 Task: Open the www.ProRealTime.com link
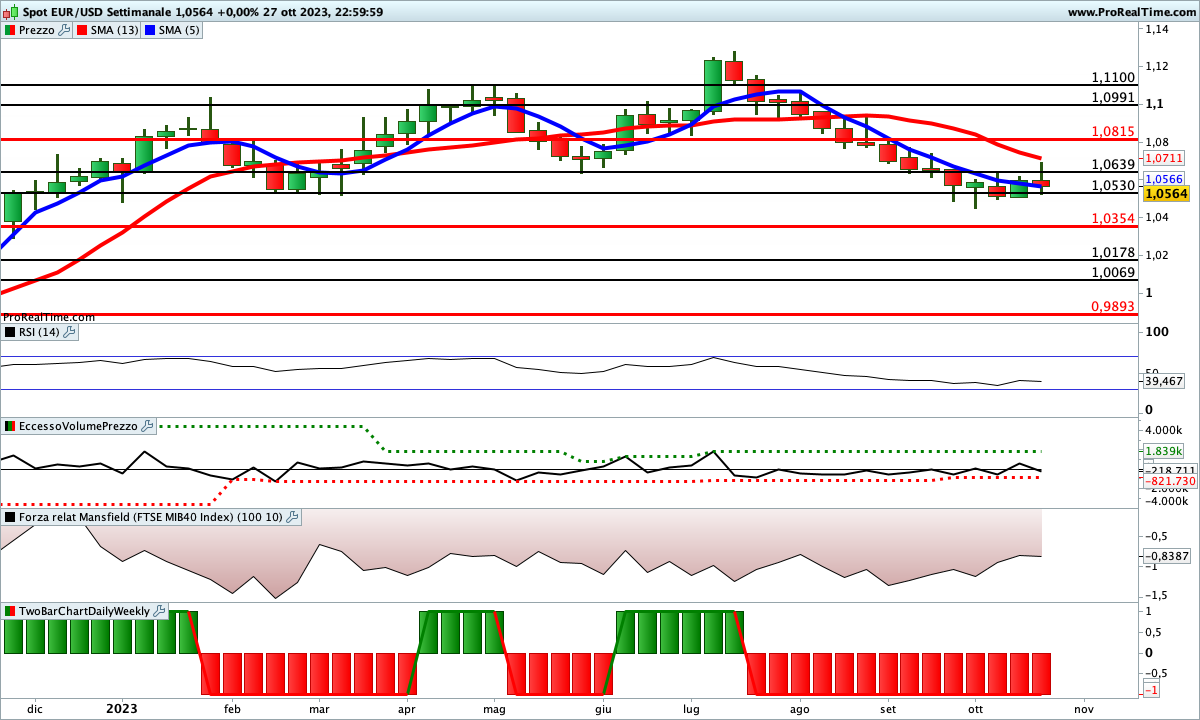pyautogui.click(x=1131, y=12)
